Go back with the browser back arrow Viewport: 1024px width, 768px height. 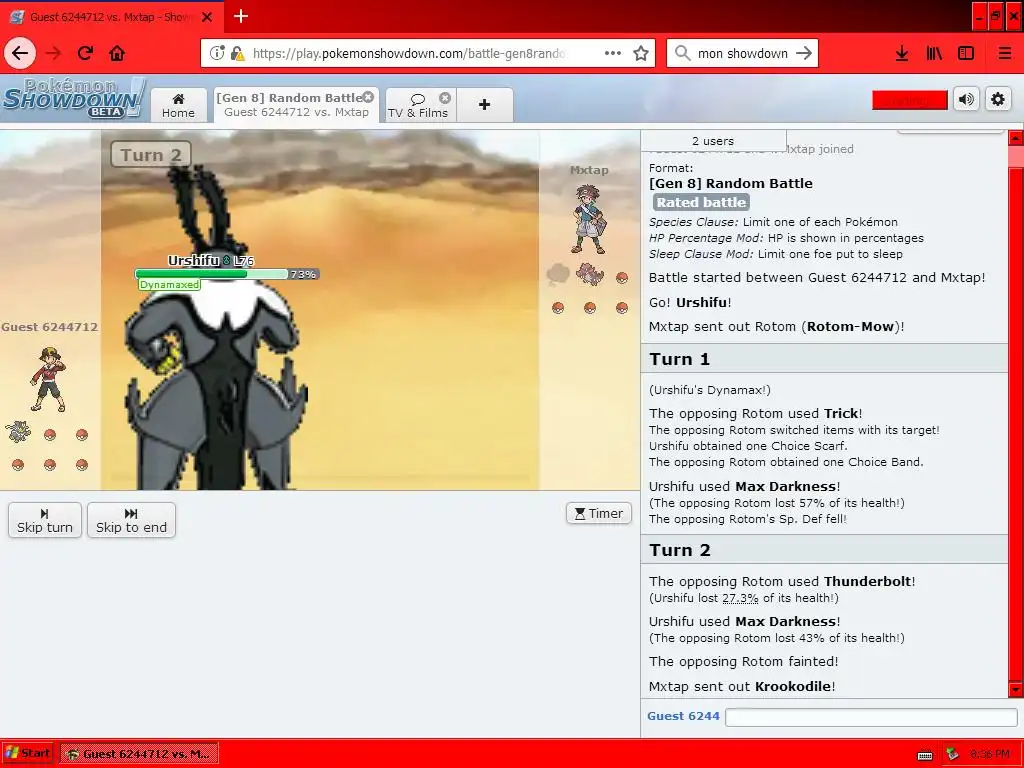[20, 53]
